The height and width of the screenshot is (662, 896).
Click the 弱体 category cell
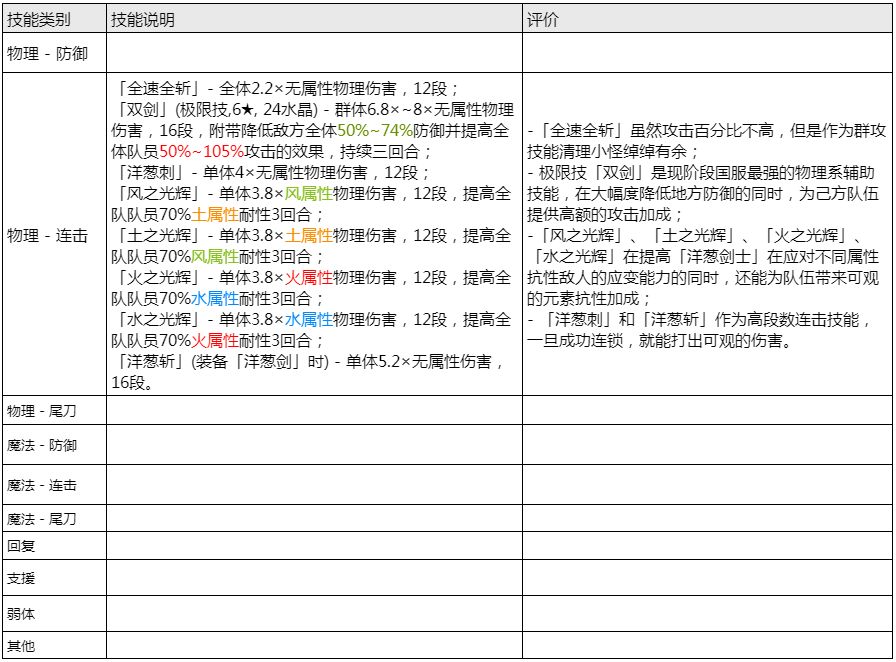pos(54,613)
